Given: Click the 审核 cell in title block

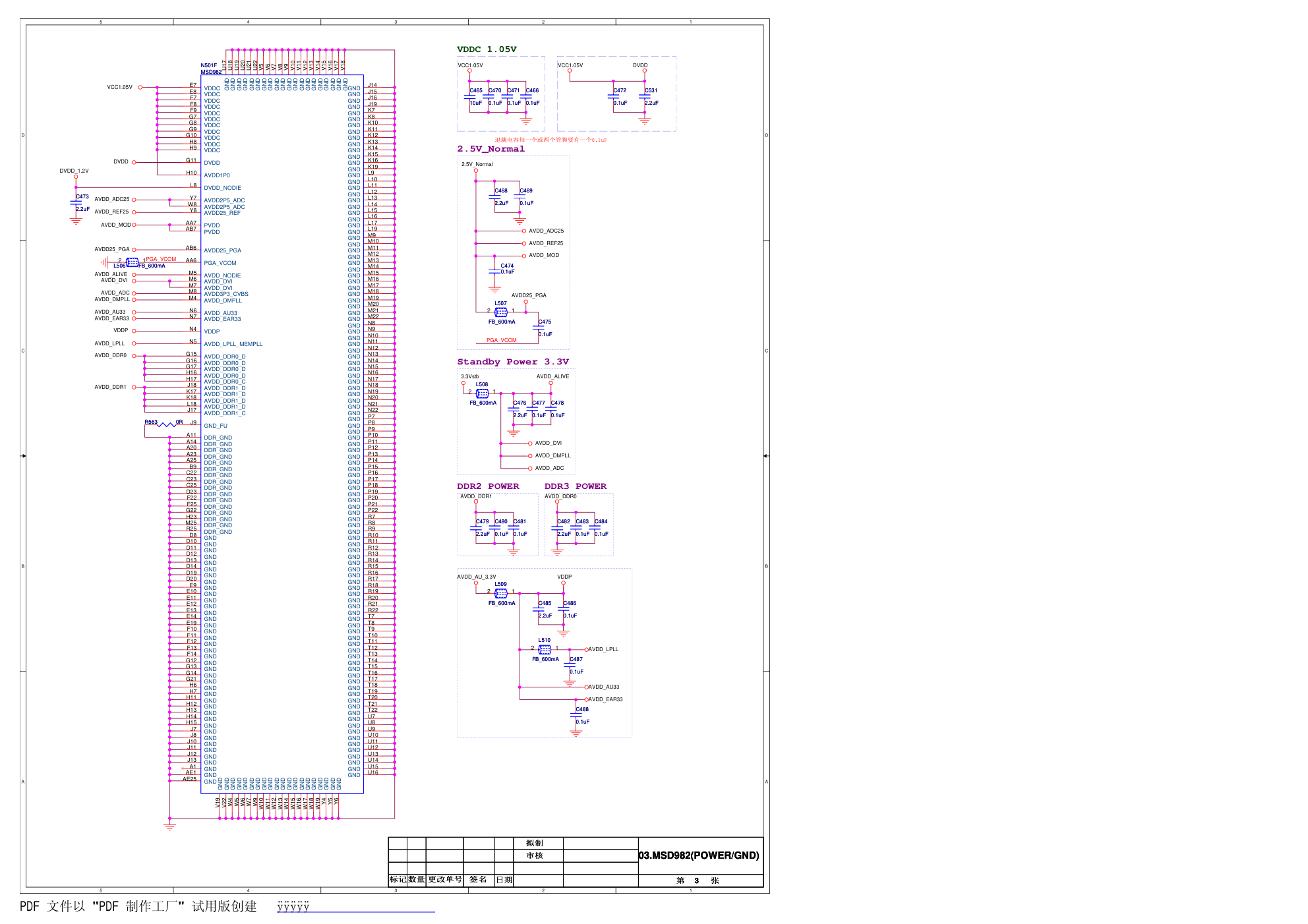Looking at the screenshot, I should click(535, 855).
